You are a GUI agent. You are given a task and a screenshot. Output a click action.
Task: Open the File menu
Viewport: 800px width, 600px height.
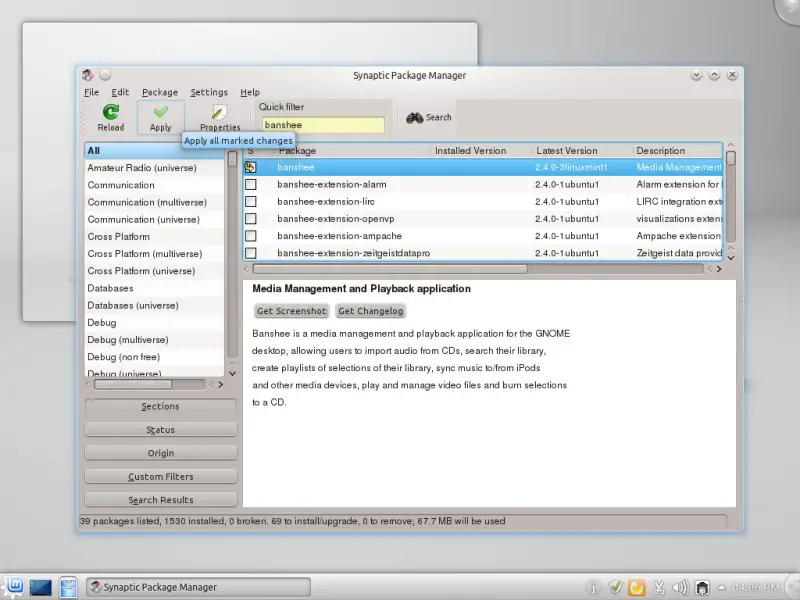[92, 92]
